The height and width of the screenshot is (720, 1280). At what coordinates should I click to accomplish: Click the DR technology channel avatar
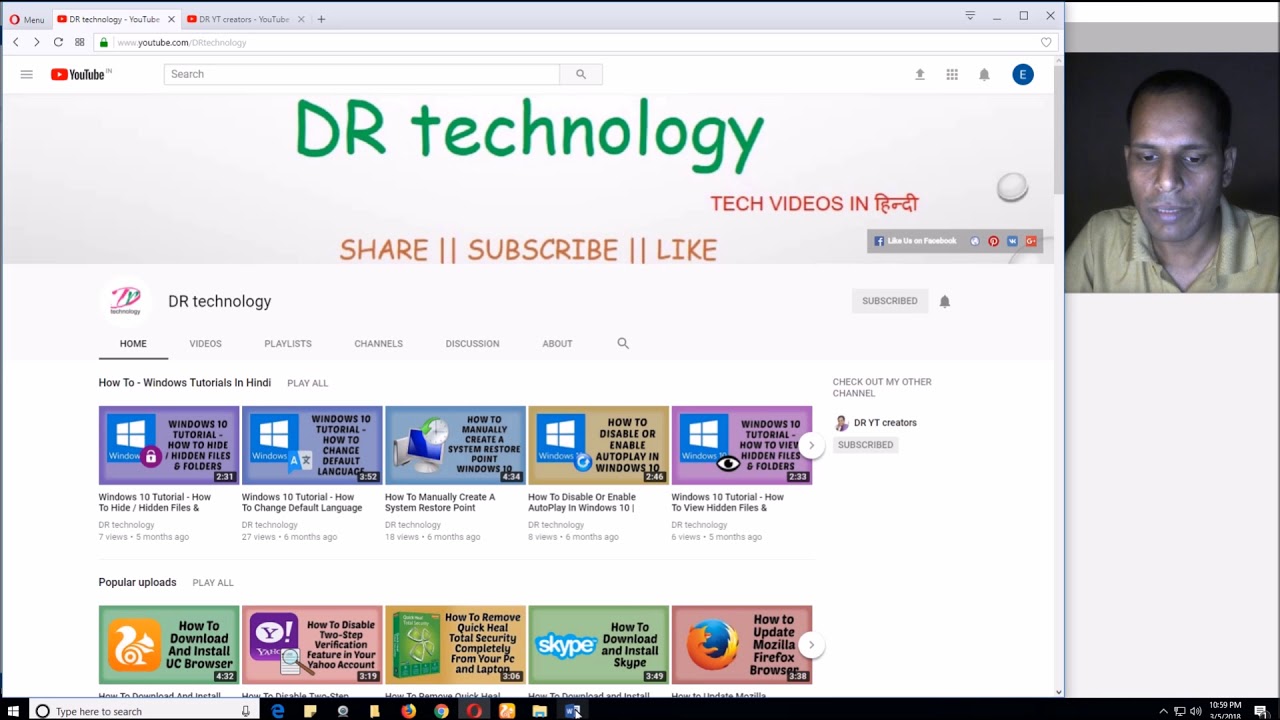pyautogui.click(x=125, y=300)
